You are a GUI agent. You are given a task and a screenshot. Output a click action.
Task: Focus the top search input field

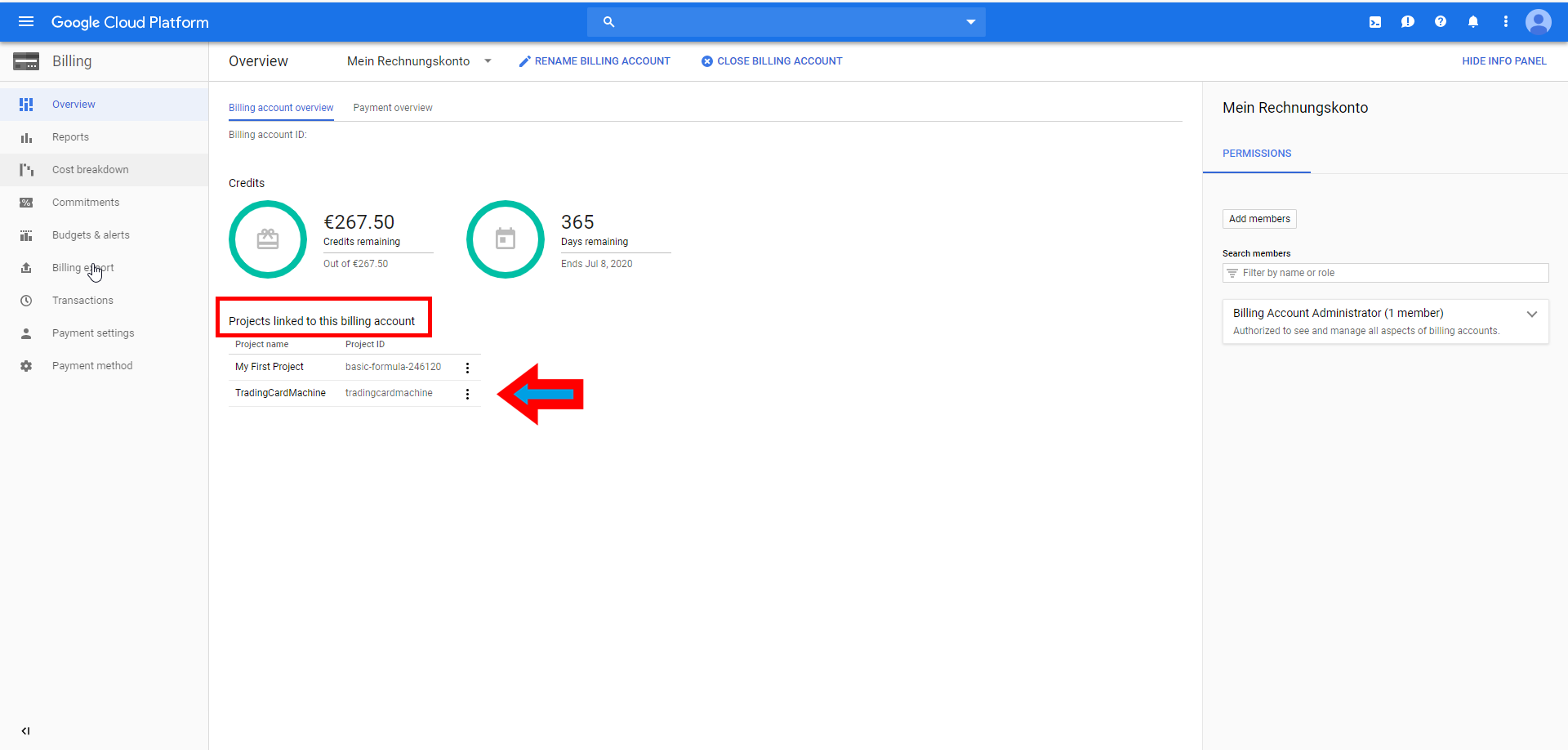pyautogui.click(x=786, y=22)
